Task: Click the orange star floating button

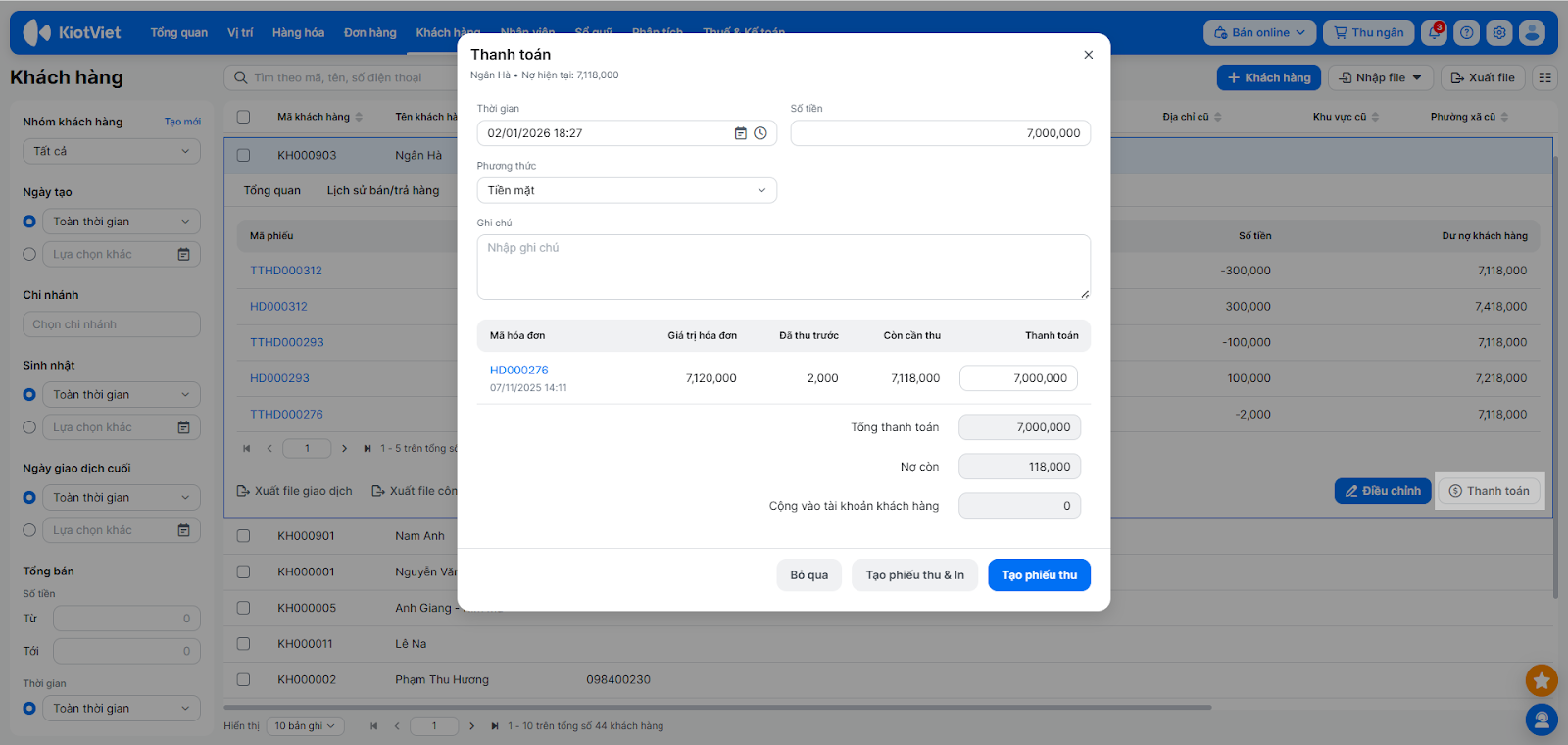Action: click(1542, 679)
